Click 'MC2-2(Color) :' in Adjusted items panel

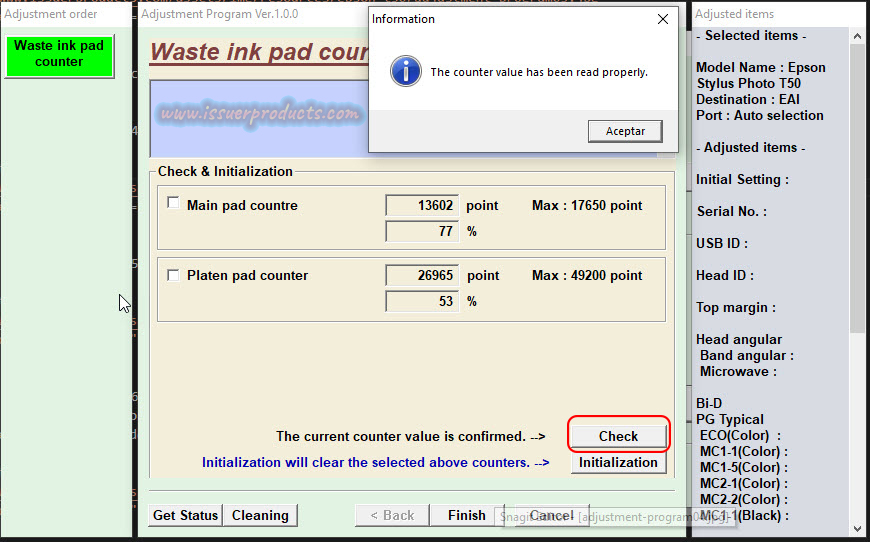click(743, 500)
